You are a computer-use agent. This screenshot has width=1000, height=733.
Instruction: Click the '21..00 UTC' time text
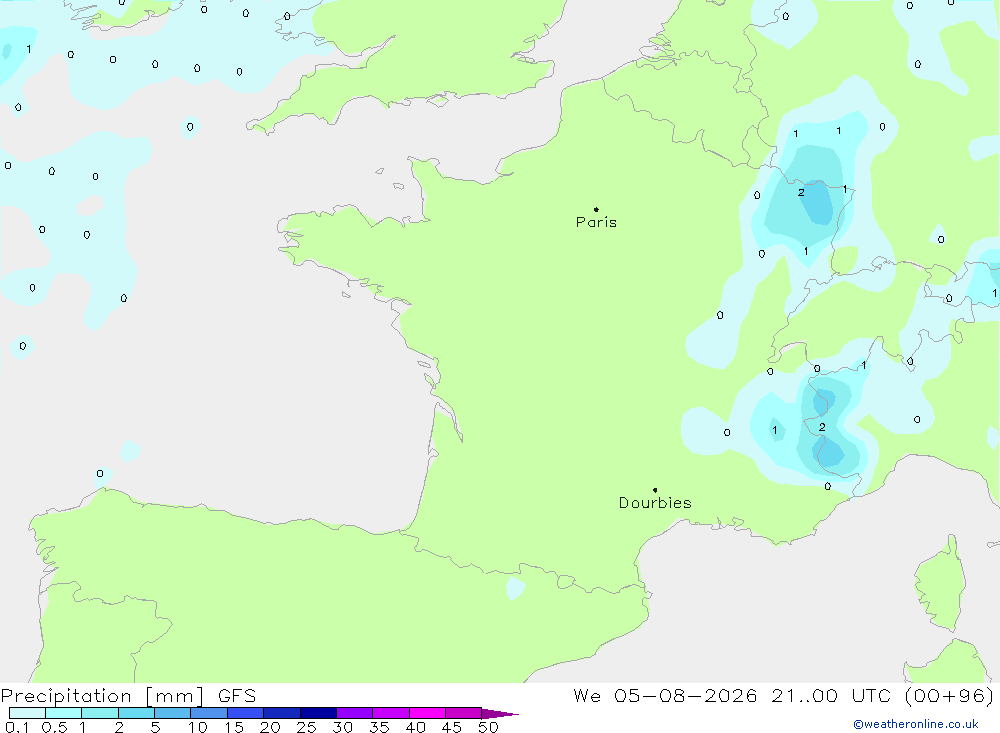(x=830, y=696)
